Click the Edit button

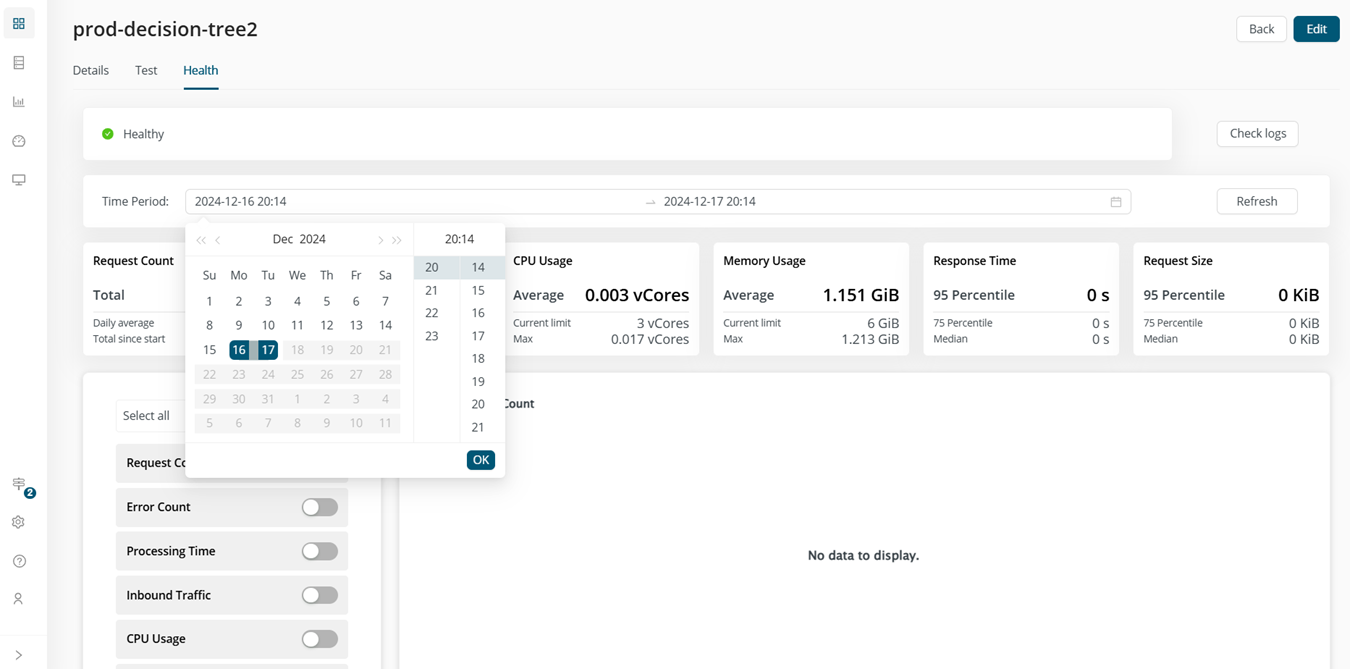pyautogui.click(x=1316, y=29)
